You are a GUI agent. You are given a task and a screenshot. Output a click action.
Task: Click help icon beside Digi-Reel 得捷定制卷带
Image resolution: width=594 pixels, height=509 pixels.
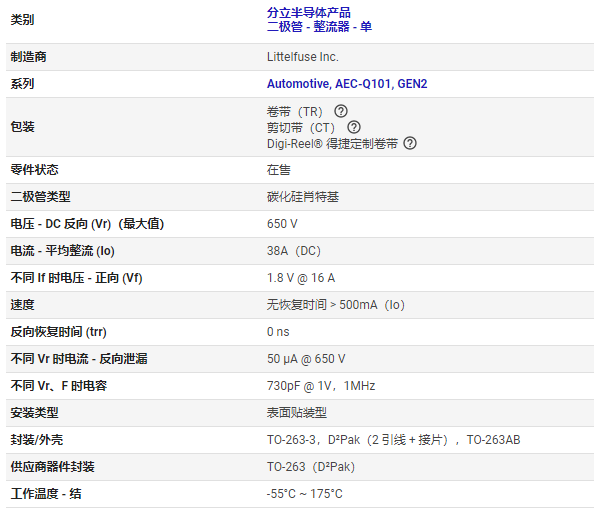pos(410,143)
